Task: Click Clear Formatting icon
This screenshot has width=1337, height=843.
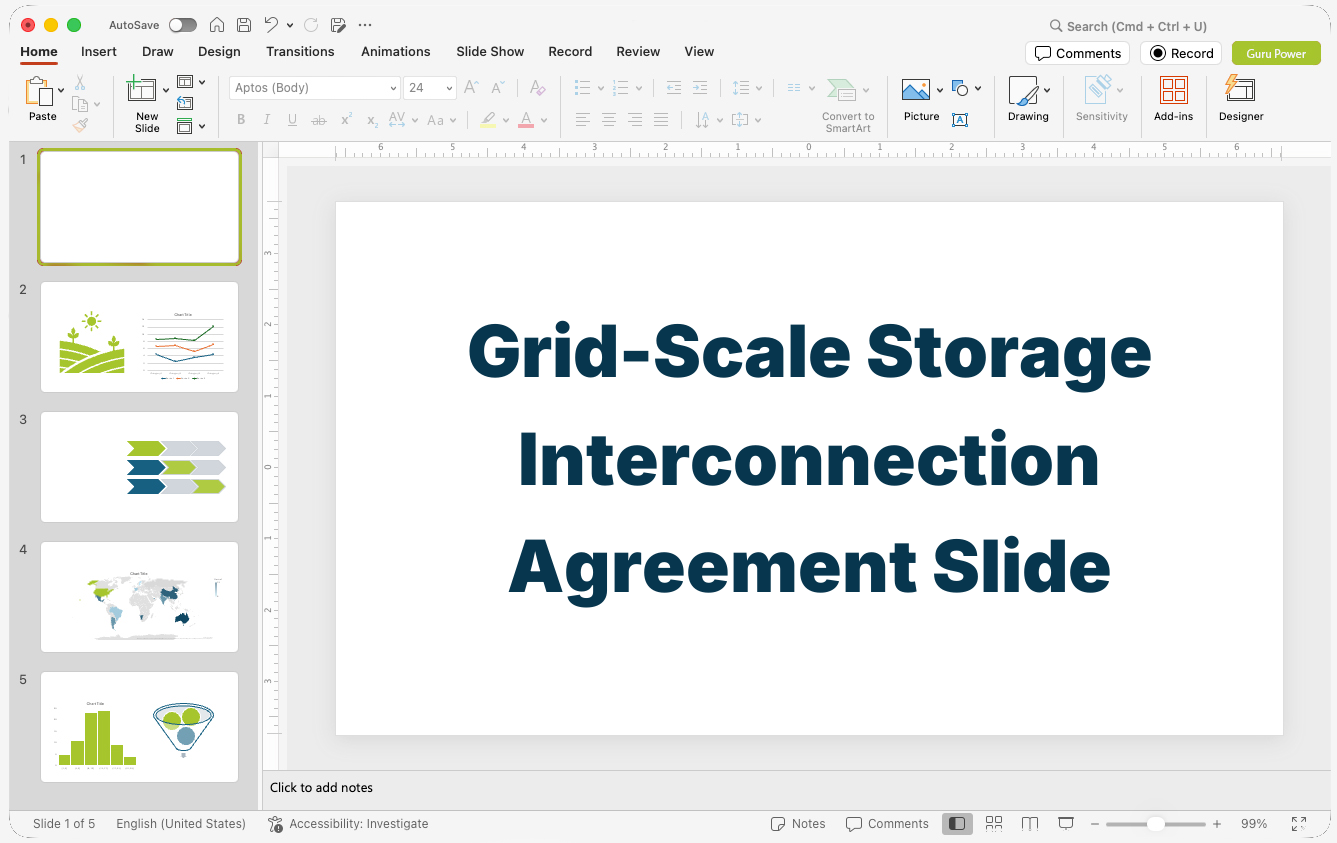Action: (x=537, y=88)
